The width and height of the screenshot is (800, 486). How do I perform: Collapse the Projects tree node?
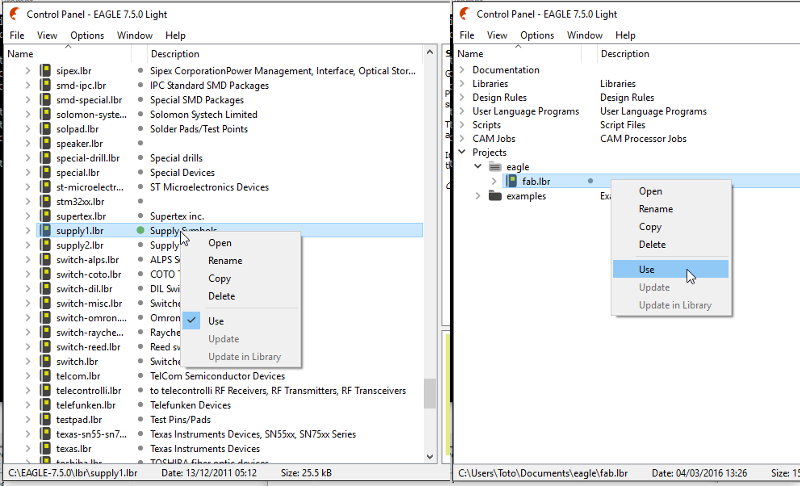tap(462, 152)
